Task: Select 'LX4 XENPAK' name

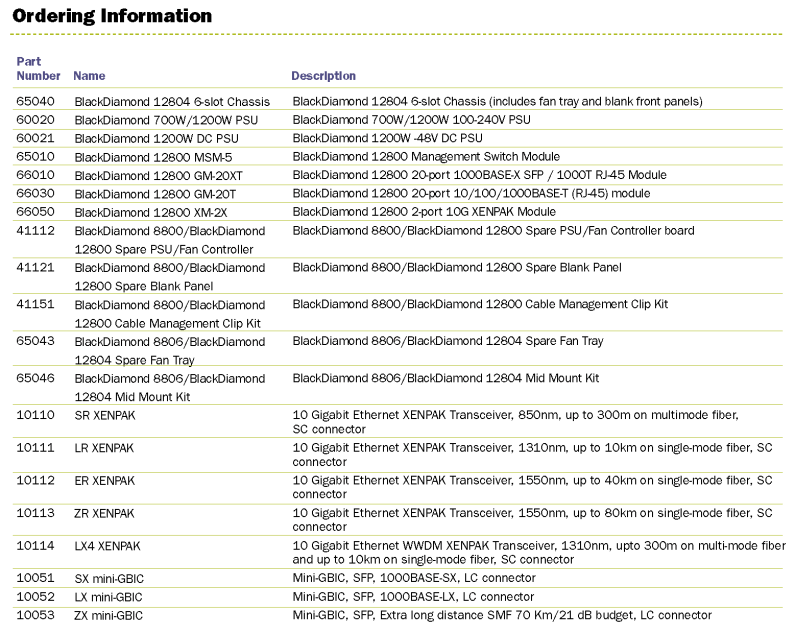Action: 107,546
